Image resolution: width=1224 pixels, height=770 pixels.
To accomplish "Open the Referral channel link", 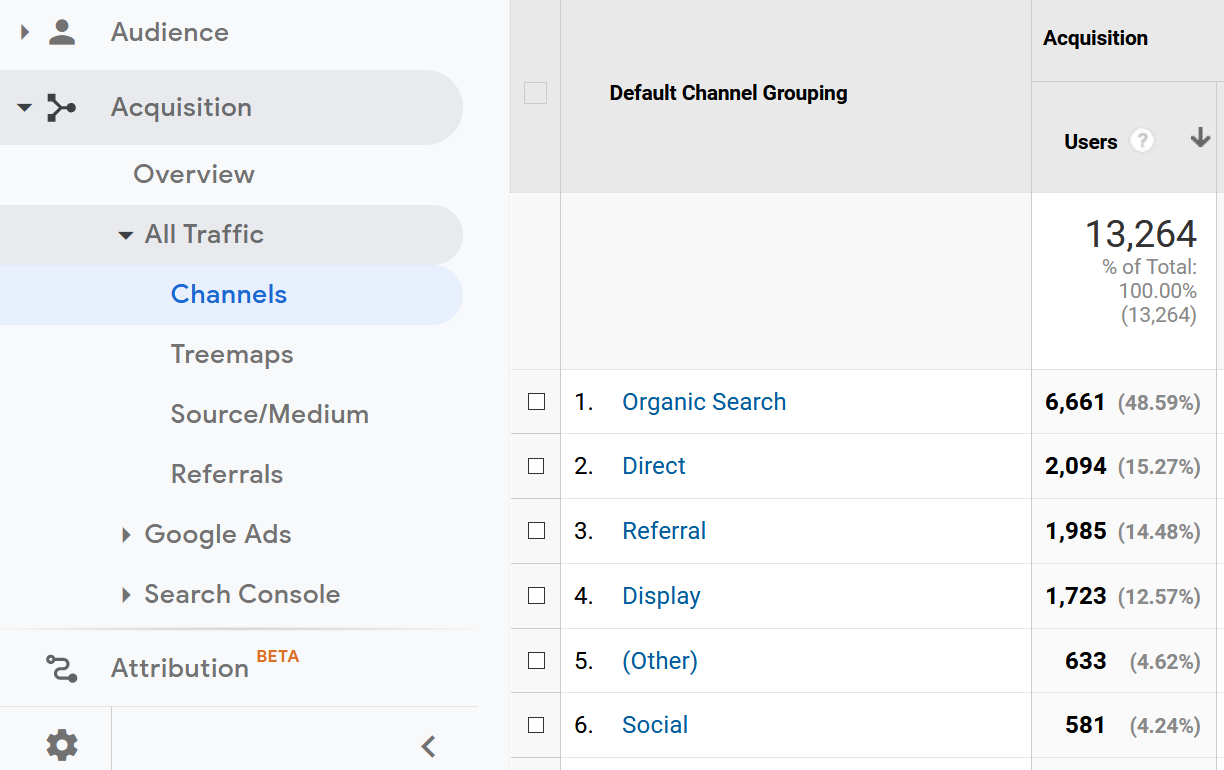I will coord(664,531).
